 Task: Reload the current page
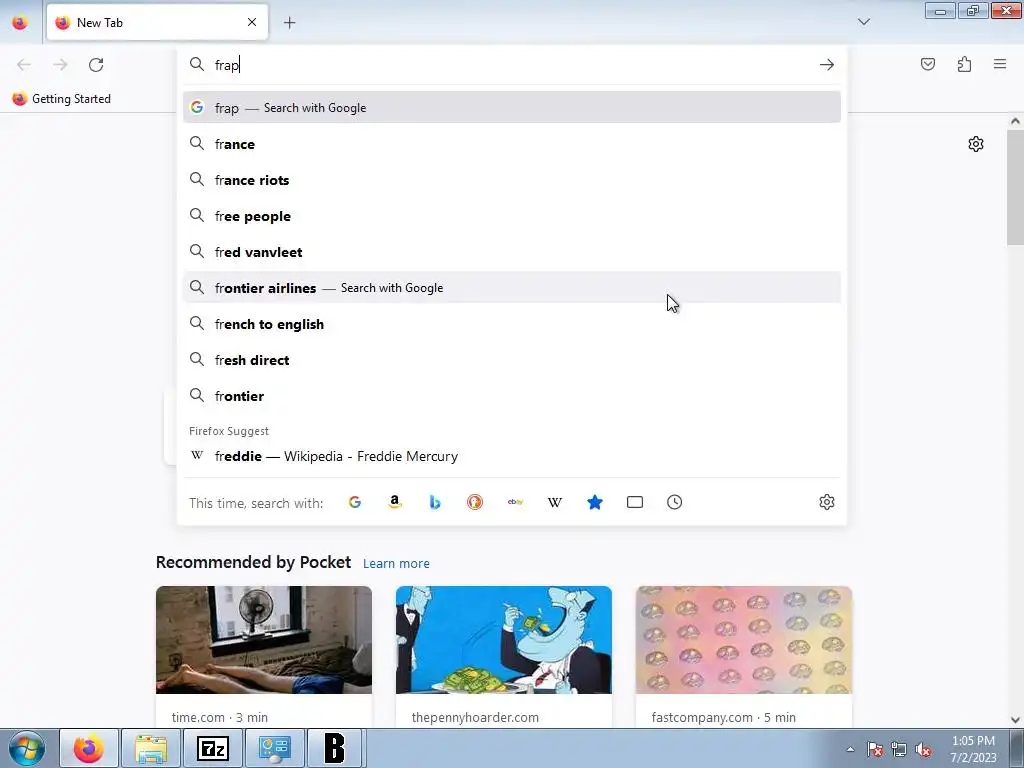pos(96,65)
